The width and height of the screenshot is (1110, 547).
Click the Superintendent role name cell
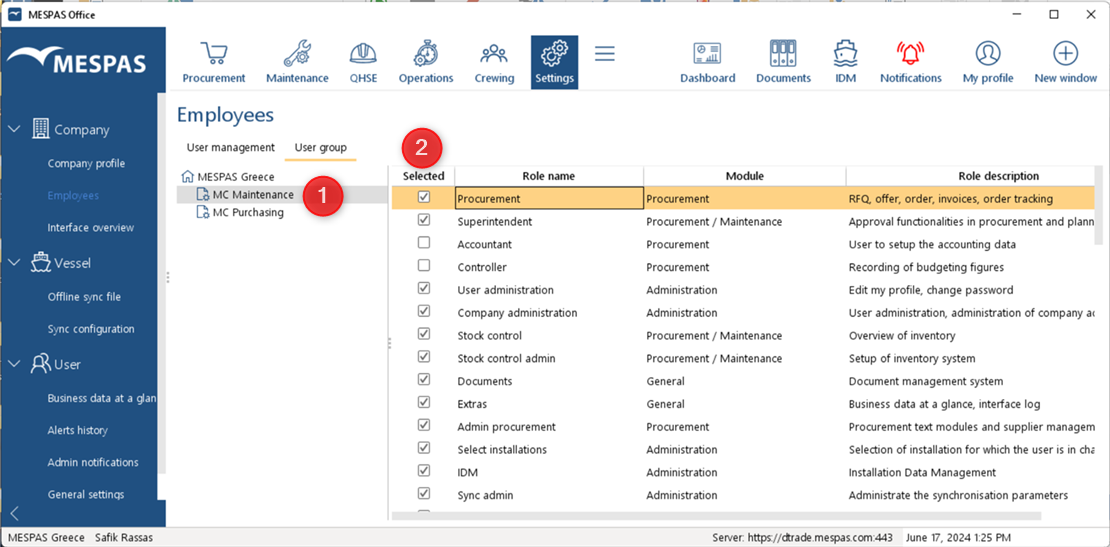point(549,221)
